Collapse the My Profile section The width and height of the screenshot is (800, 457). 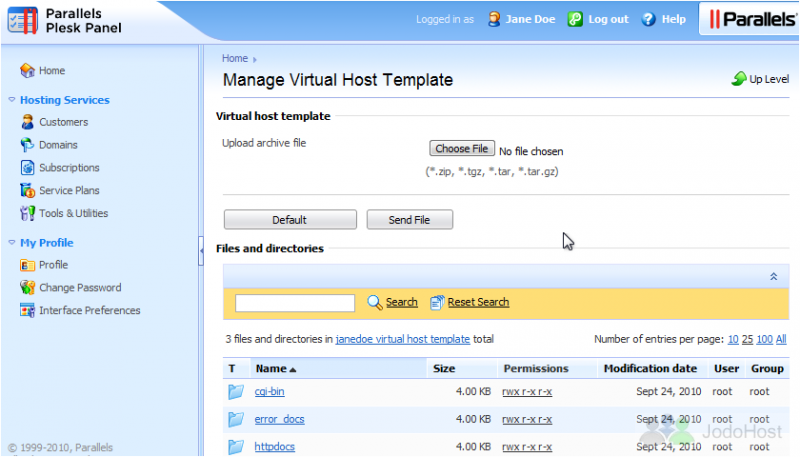tap(12, 242)
